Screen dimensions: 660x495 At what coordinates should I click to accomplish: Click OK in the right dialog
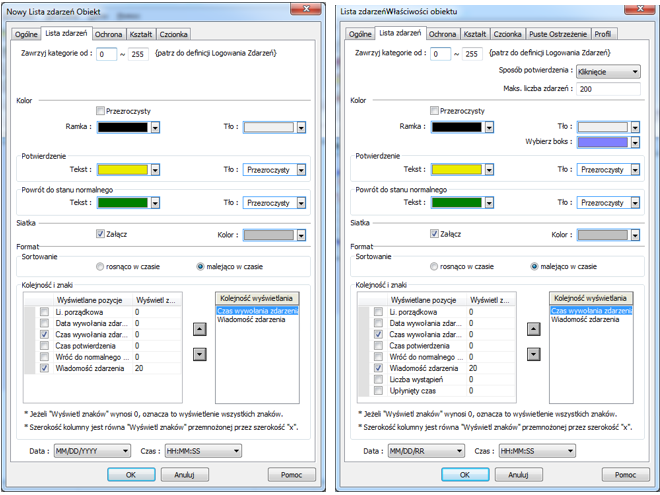465,475
